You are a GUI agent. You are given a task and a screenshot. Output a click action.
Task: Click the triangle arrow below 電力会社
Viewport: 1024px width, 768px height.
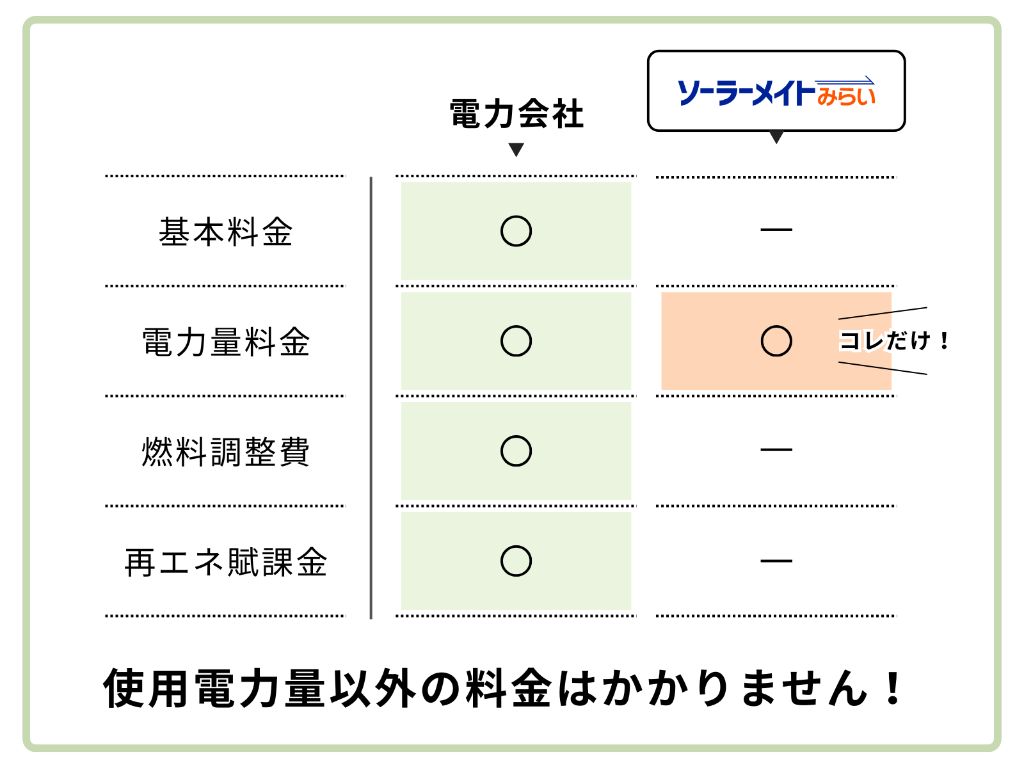[x=516, y=151]
